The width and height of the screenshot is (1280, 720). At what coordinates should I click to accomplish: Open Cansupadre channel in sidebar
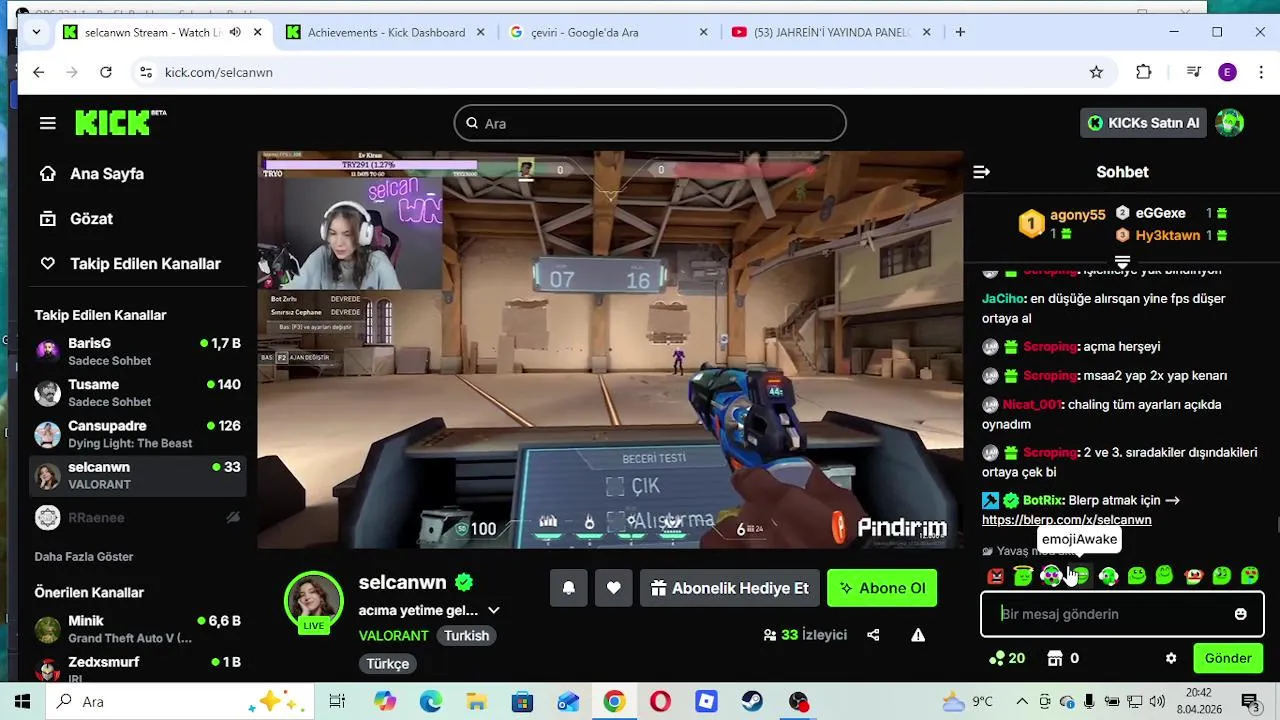(x=137, y=434)
